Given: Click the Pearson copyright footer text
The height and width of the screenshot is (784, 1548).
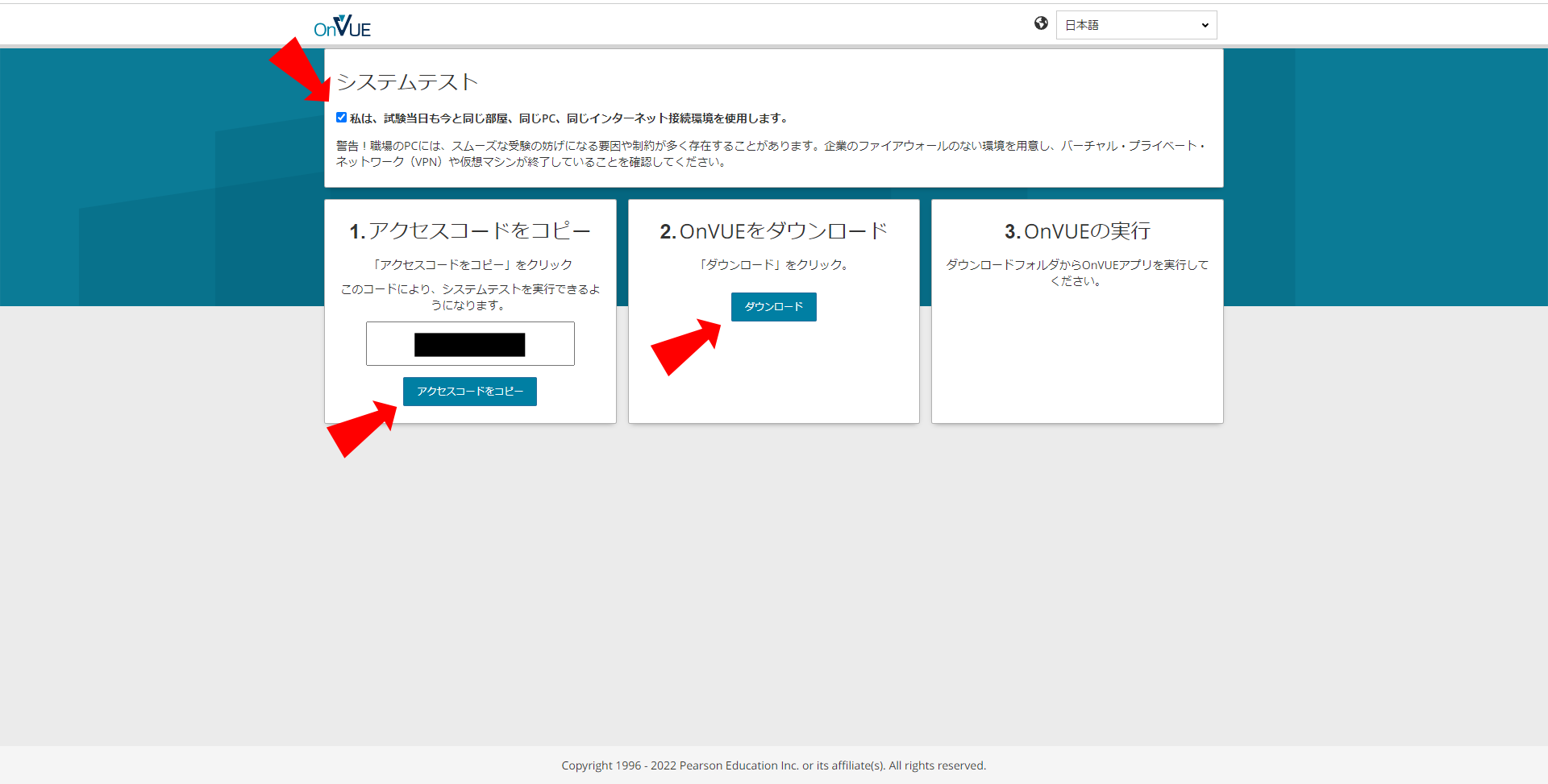Looking at the screenshot, I should pos(774,765).
